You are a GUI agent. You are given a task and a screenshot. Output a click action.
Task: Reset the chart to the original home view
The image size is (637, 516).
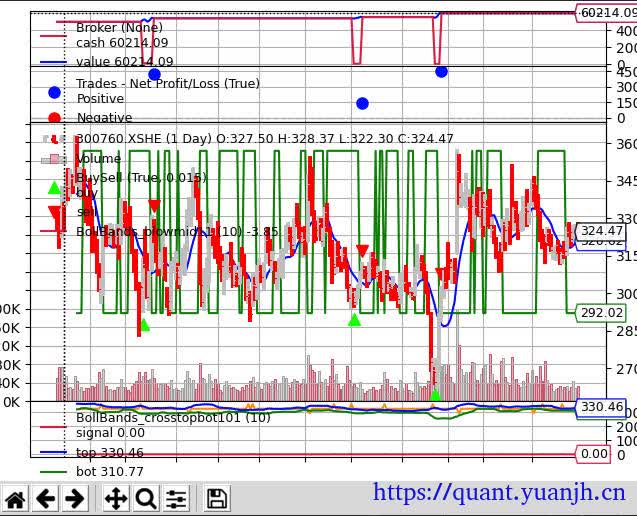click(x=16, y=499)
